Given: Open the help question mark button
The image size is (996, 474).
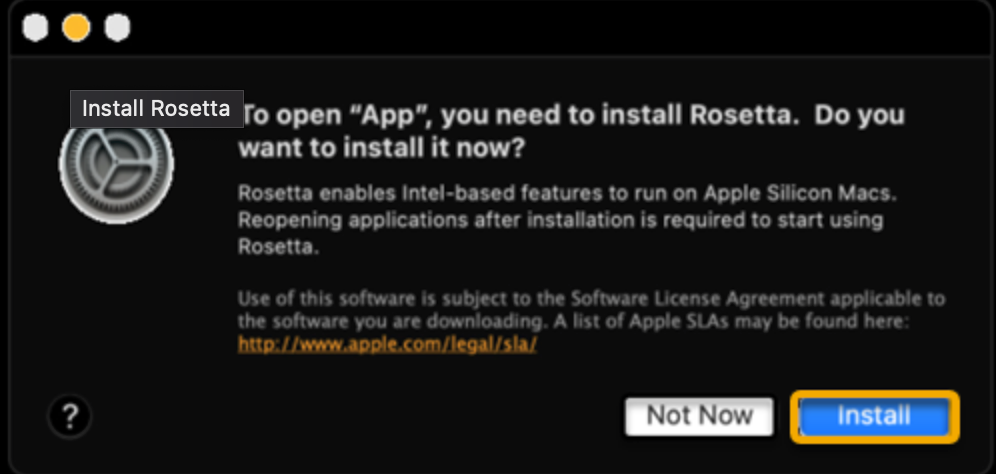Looking at the screenshot, I should click(70, 417).
